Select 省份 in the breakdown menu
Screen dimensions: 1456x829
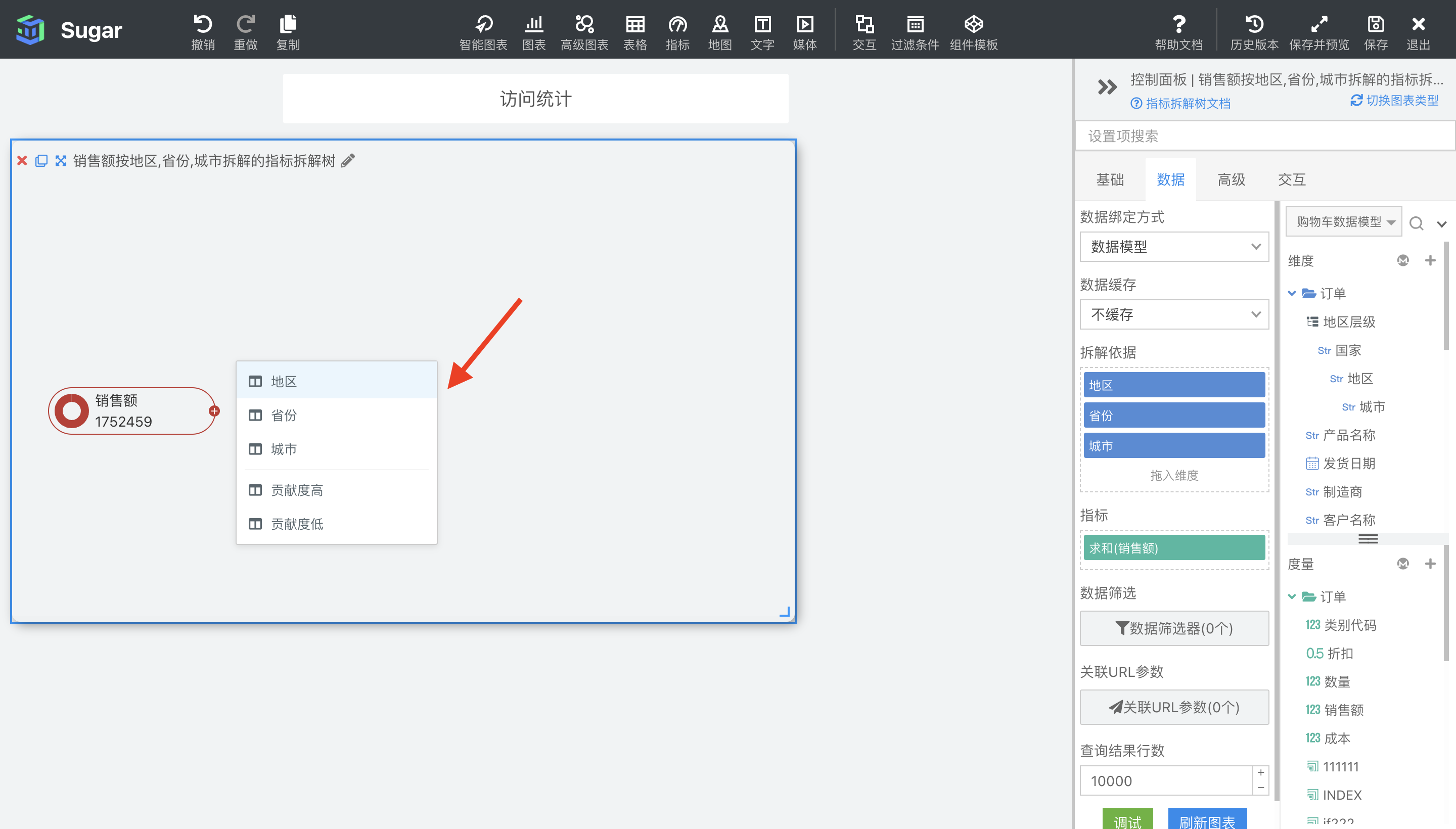tap(337, 415)
